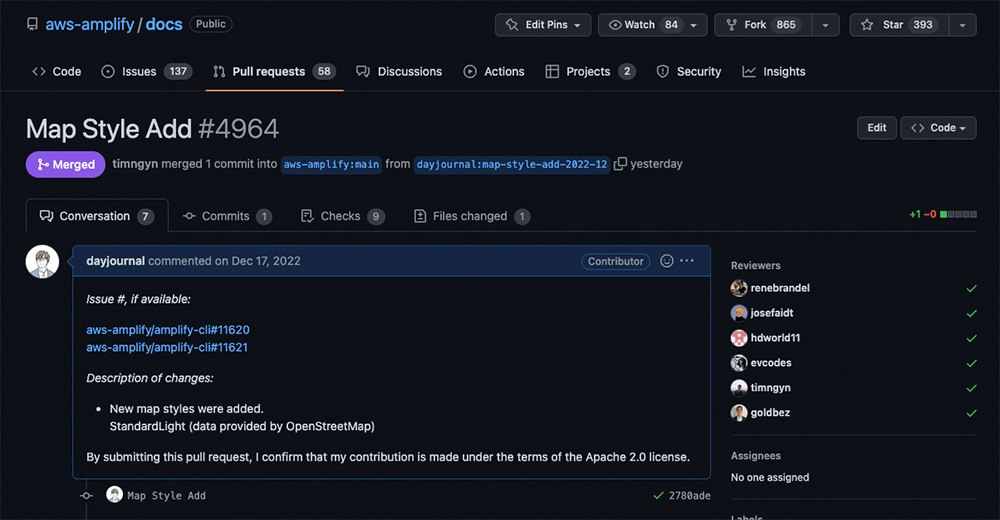This screenshot has height=520, width=1000.
Task: Click the Watch button
Action: [652, 25]
